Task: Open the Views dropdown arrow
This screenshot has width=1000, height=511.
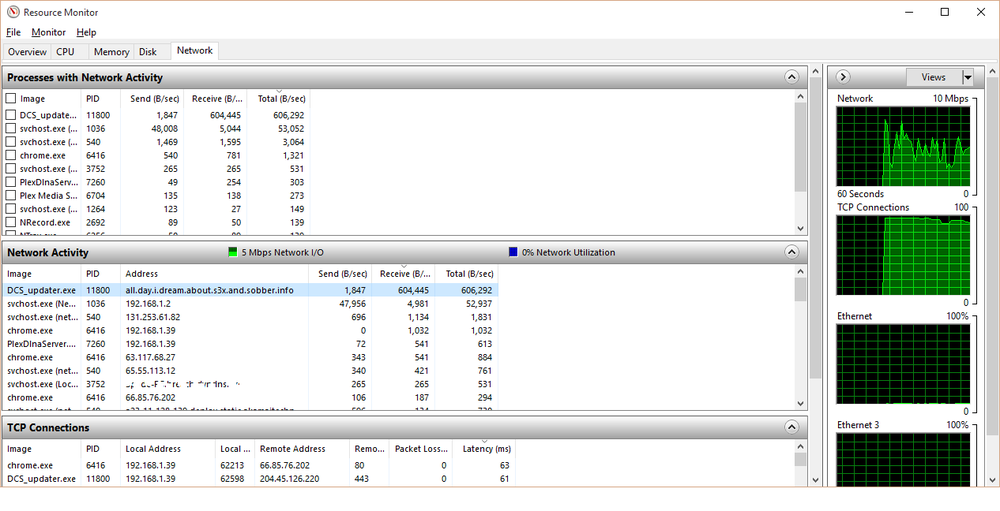Action: 968,77
